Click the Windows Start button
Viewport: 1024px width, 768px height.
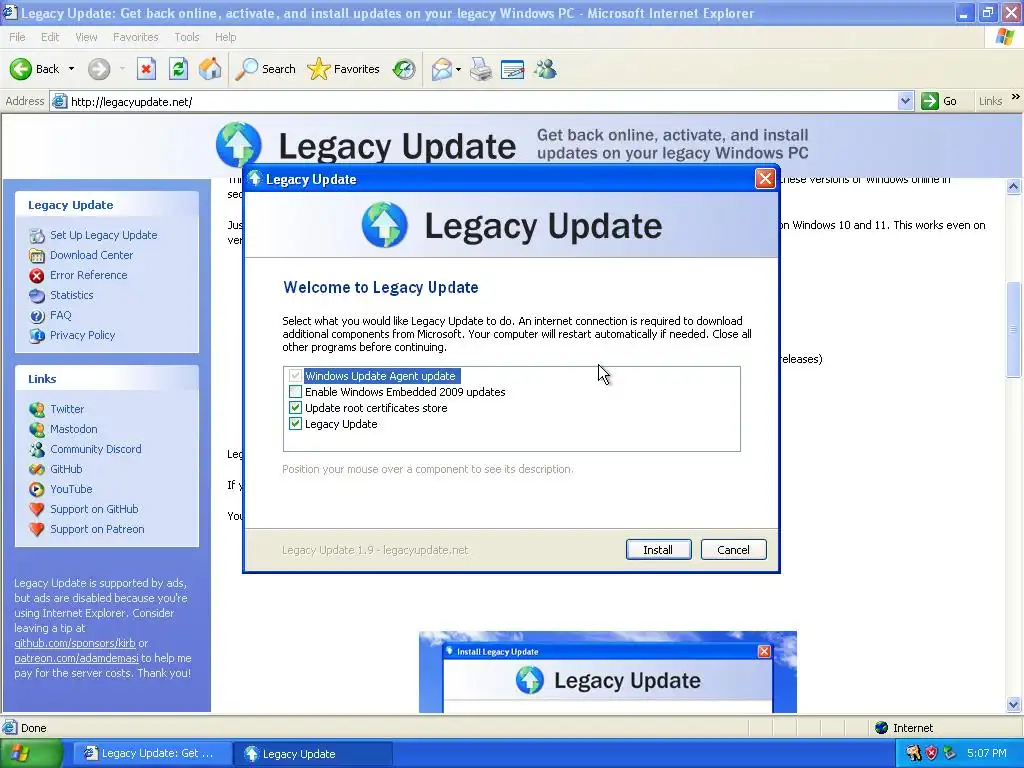[x=31, y=754]
